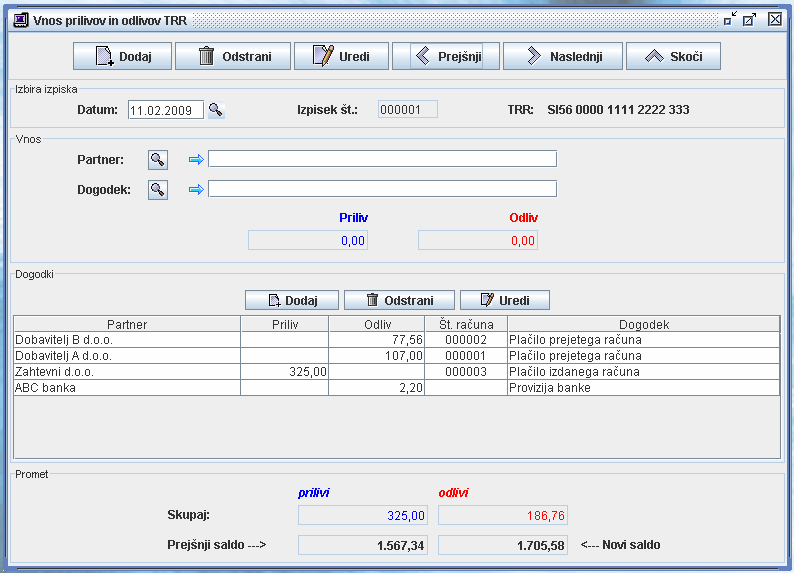This screenshot has height=573, width=794.
Task: Click the date lookup magnifier icon
Action: (215, 110)
